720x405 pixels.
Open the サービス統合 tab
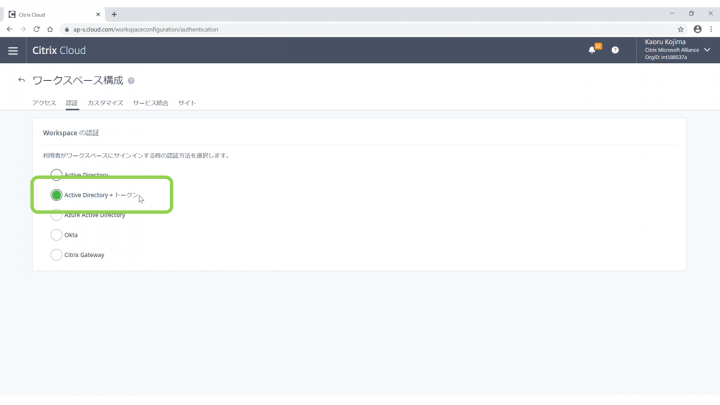tap(150, 103)
